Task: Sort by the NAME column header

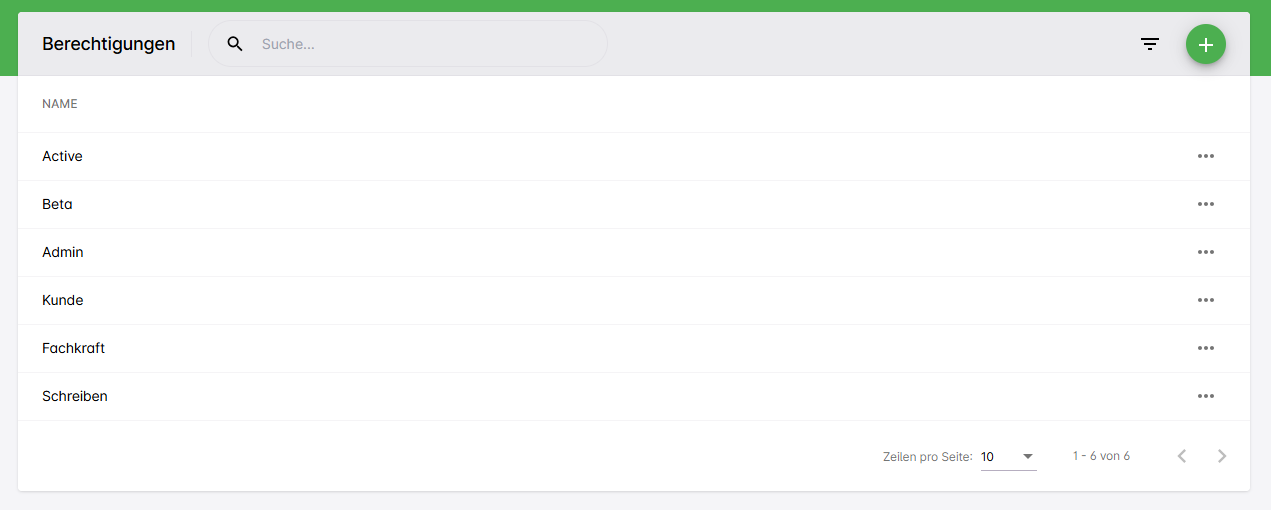Action: (x=60, y=104)
